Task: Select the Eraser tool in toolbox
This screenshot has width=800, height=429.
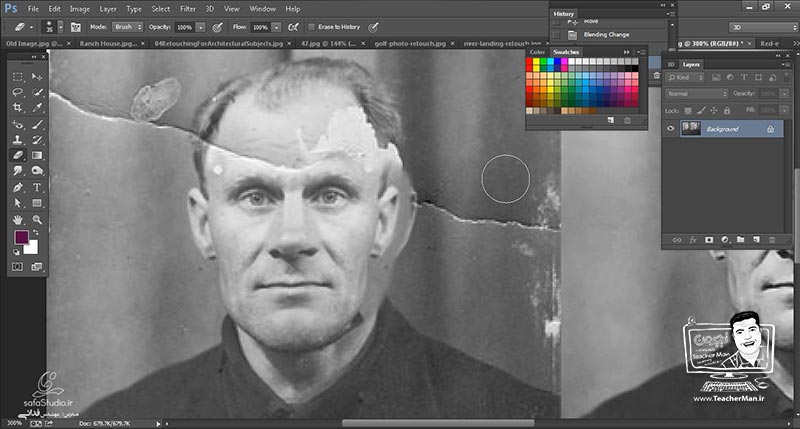Action: point(18,155)
